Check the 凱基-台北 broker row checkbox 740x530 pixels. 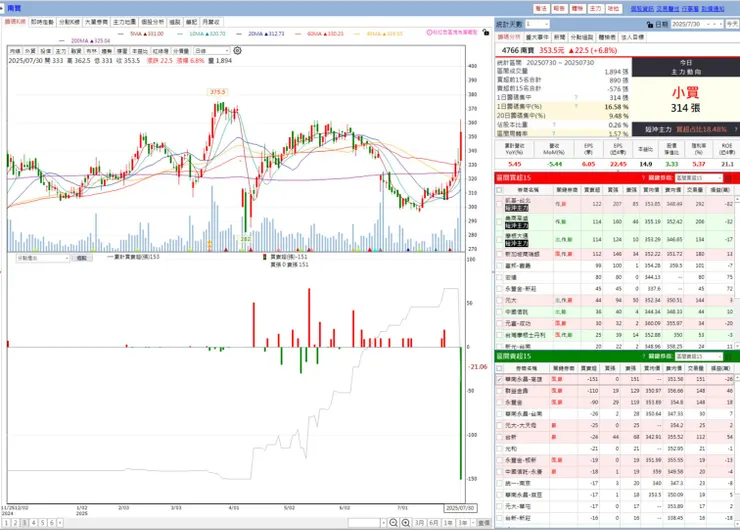click(x=499, y=204)
